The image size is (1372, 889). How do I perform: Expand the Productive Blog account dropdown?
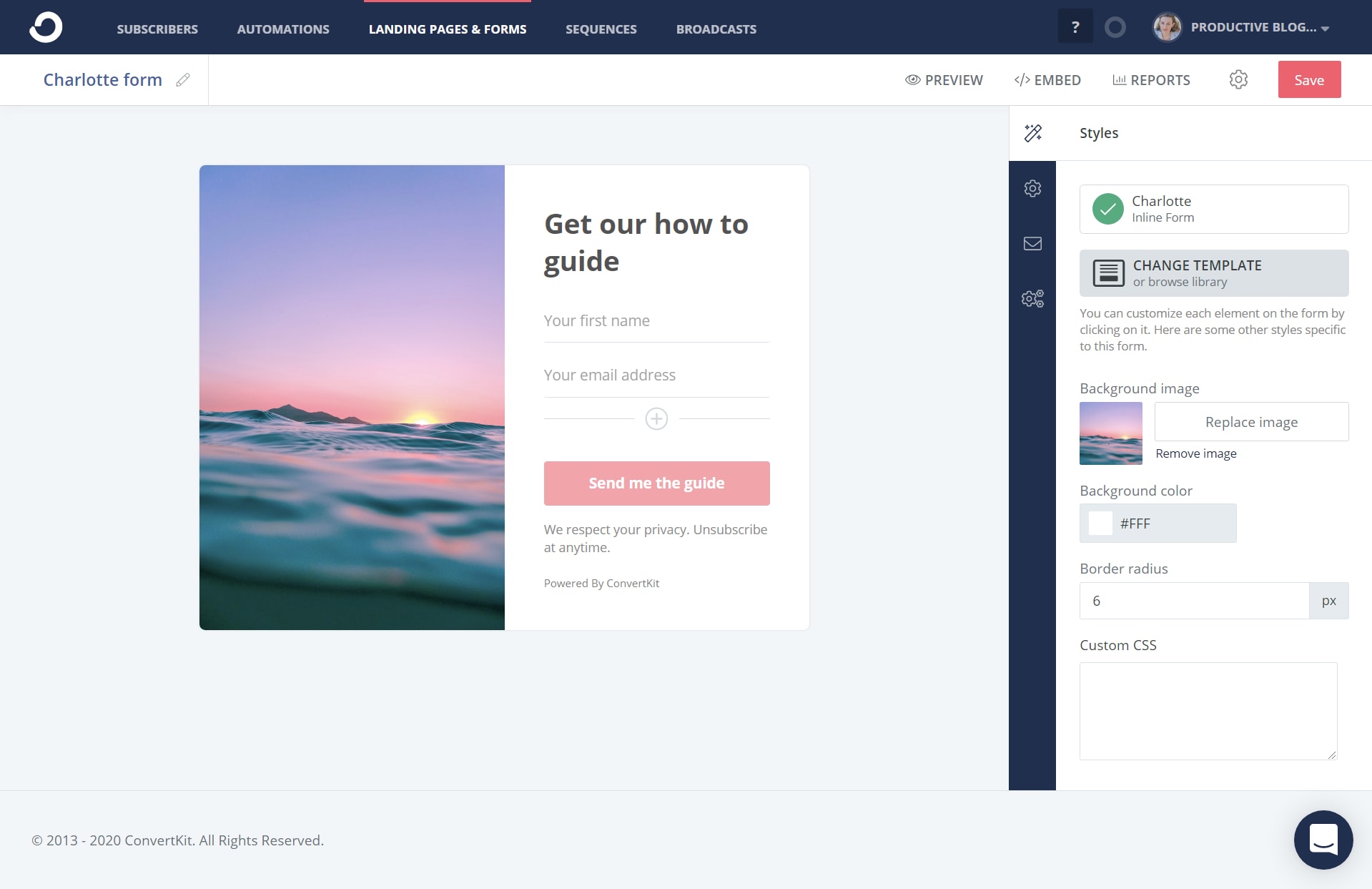pyautogui.click(x=1260, y=28)
